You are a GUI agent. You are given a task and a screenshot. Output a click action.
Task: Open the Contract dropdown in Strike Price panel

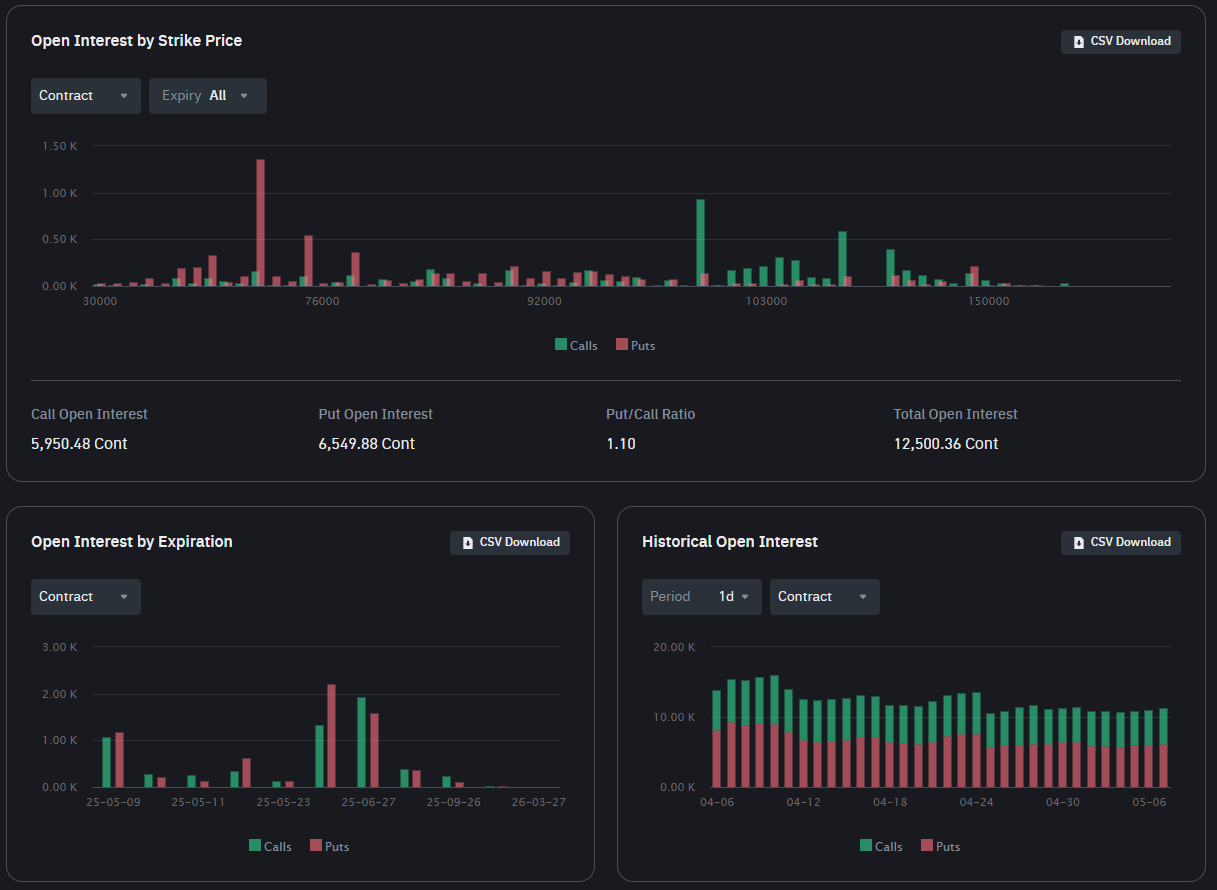(85, 96)
